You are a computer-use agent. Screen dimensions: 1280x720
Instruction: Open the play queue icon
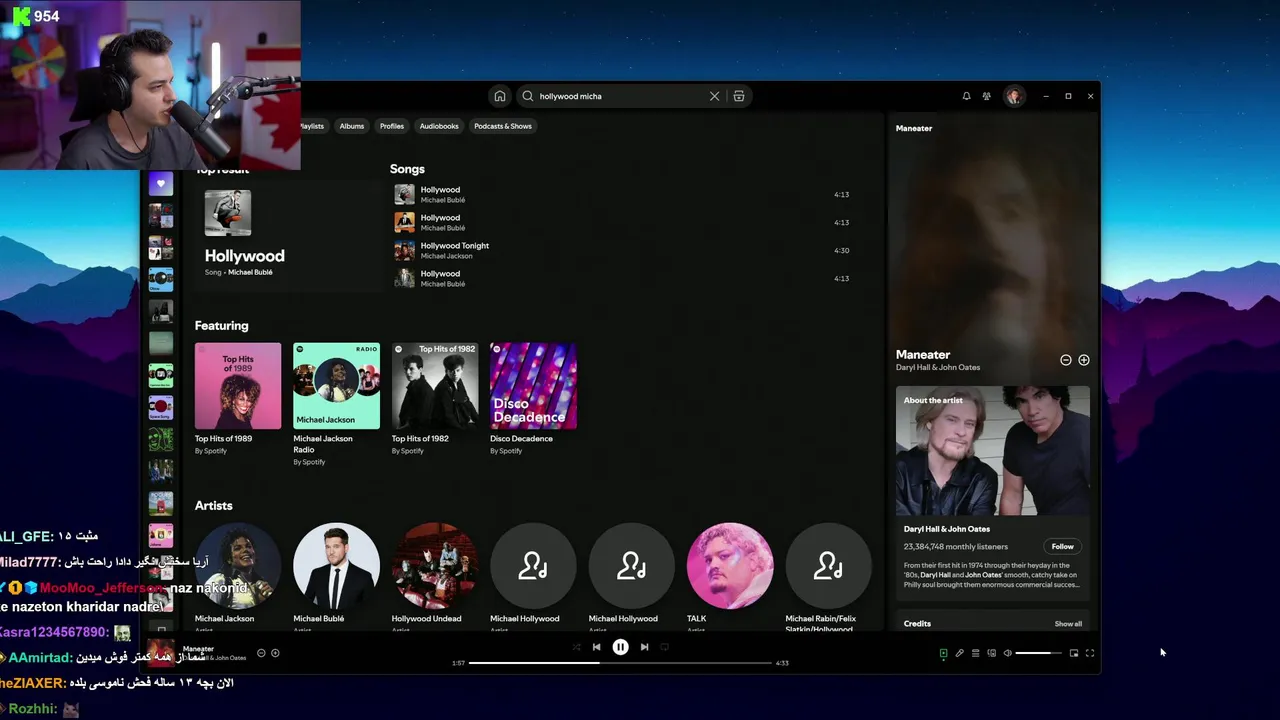click(x=975, y=653)
